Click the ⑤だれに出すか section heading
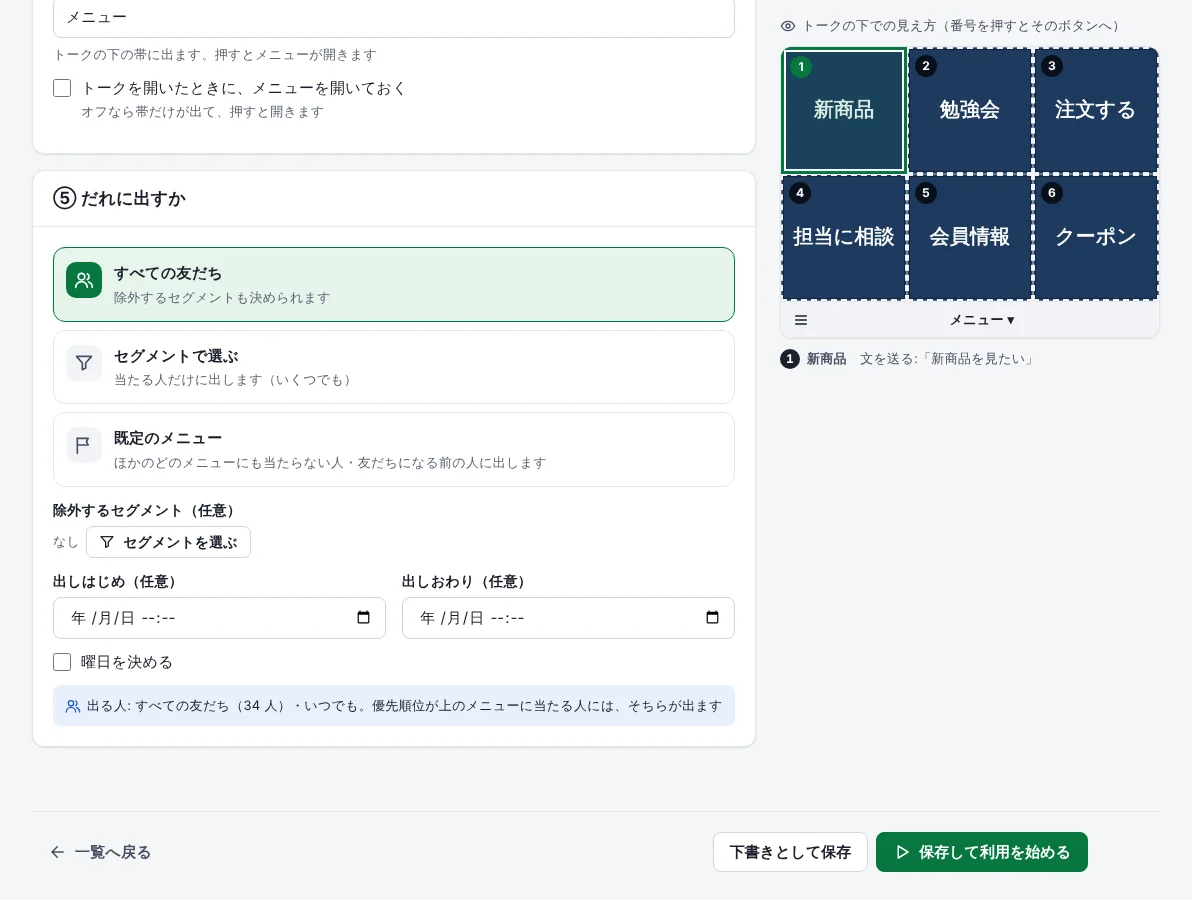1192x900 pixels. coord(119,198)
